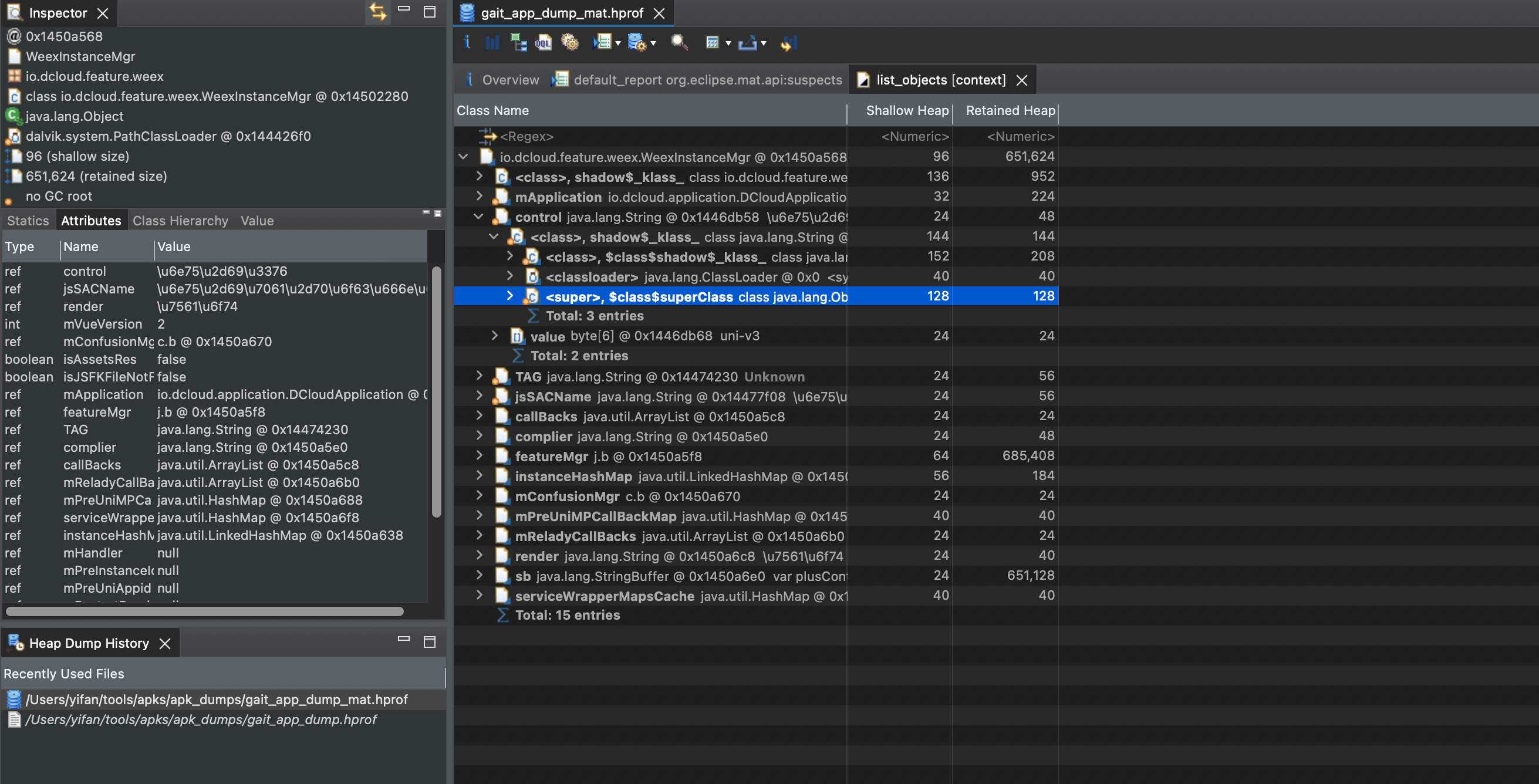
Task: Click the Export results icon
Action: tap(747, 42)
